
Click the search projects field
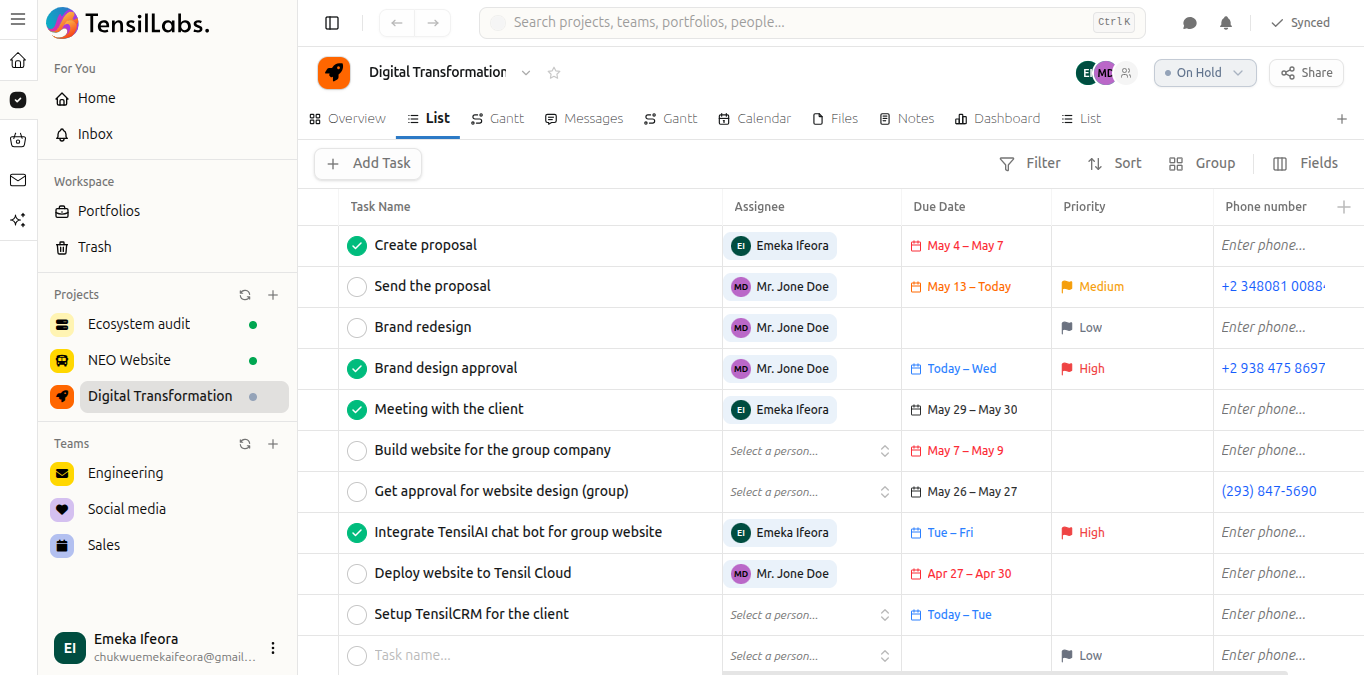point(812,22)
